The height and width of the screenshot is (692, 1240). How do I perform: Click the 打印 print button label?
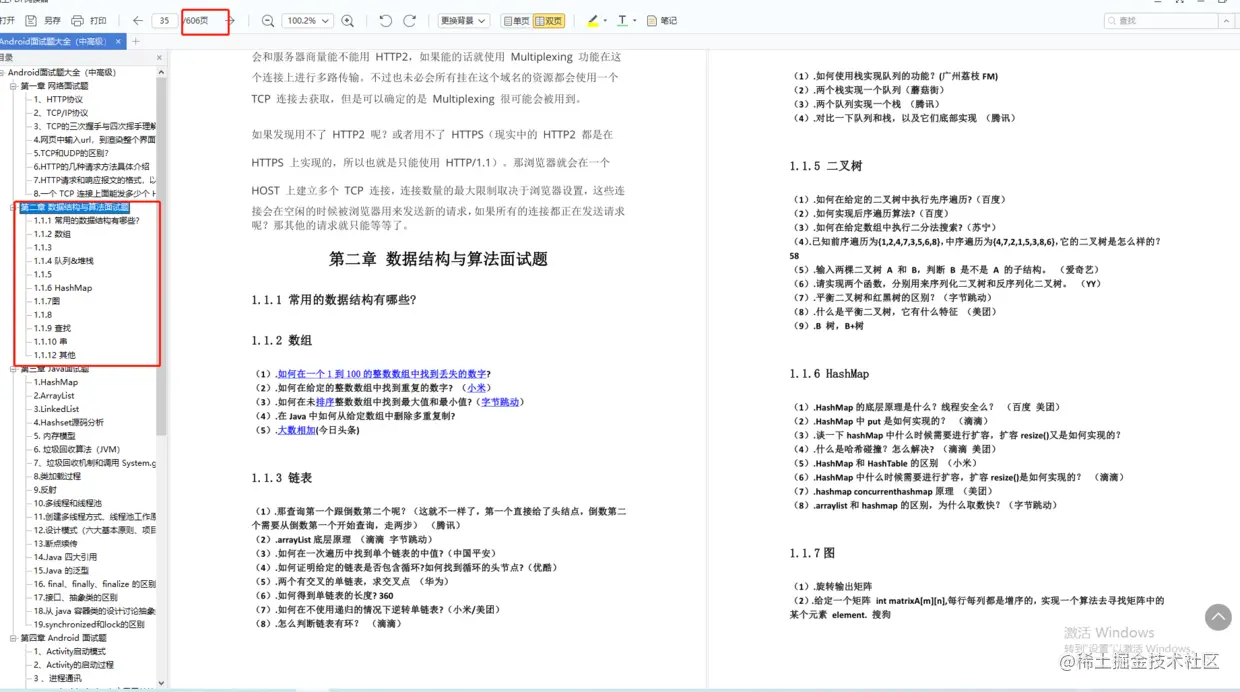pyautogui.click(x=98, y=20)
